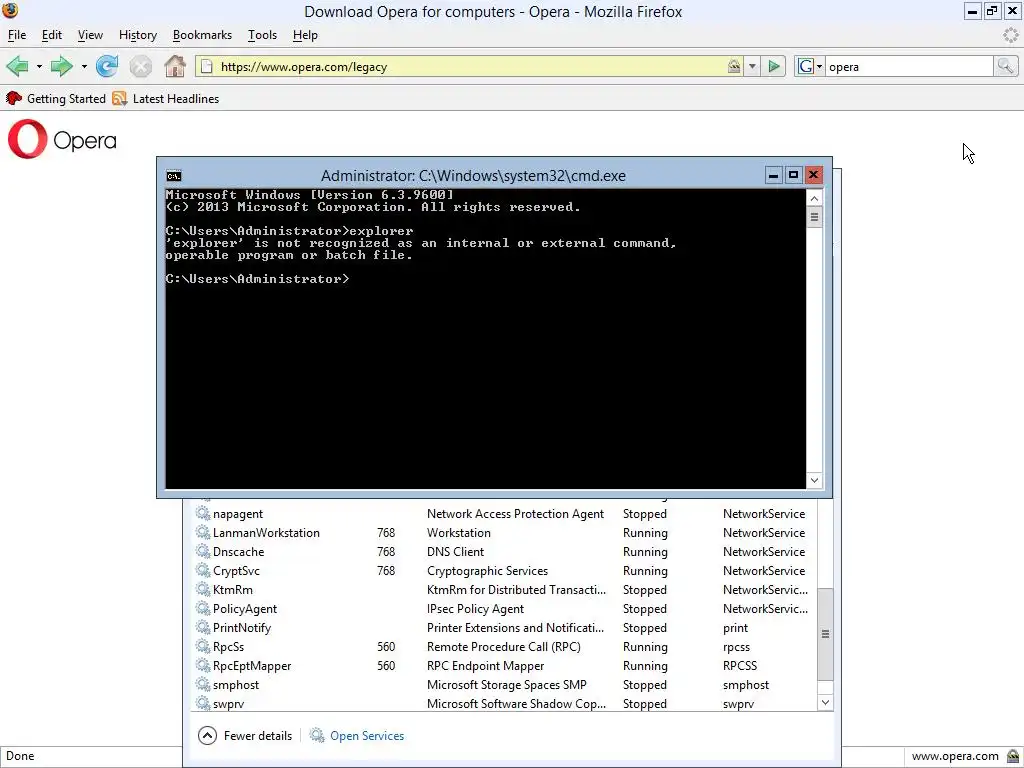1024x768 pixels.
Task: Click the RpcSs service gear icon
Action: click(x=203, y=647)
